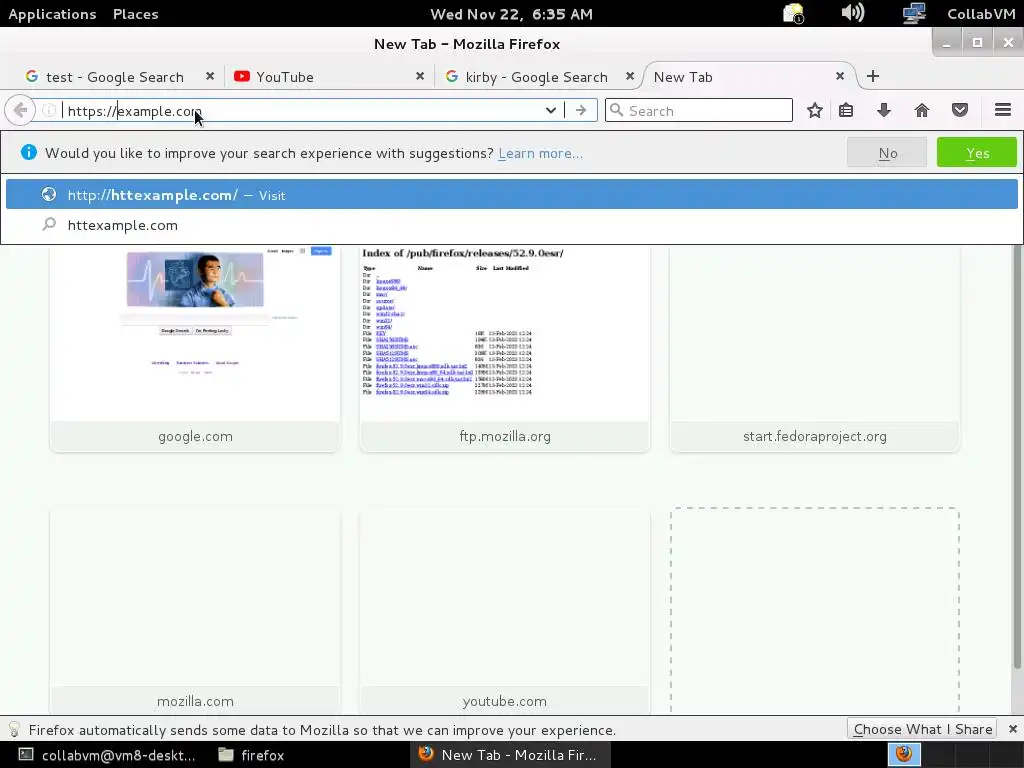
Task: Close the kirby - Google Search tab
Action: (630, 76)
